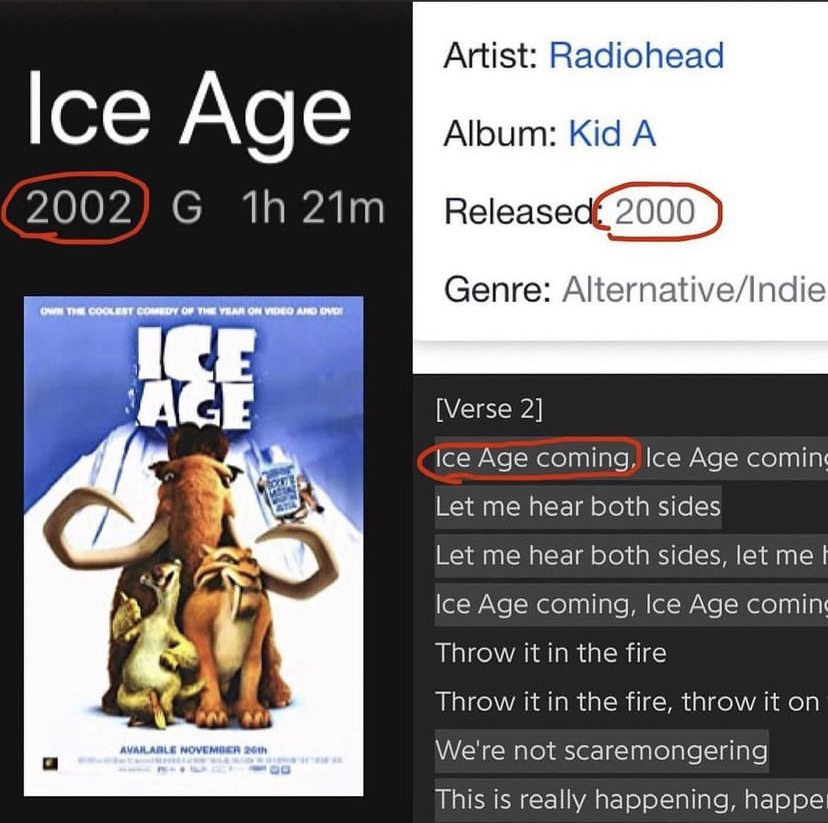The height and width of the screenshot is (823, 828).
Task: Click the 1h 21m runtime text
Action: click(x=312, y=207)
